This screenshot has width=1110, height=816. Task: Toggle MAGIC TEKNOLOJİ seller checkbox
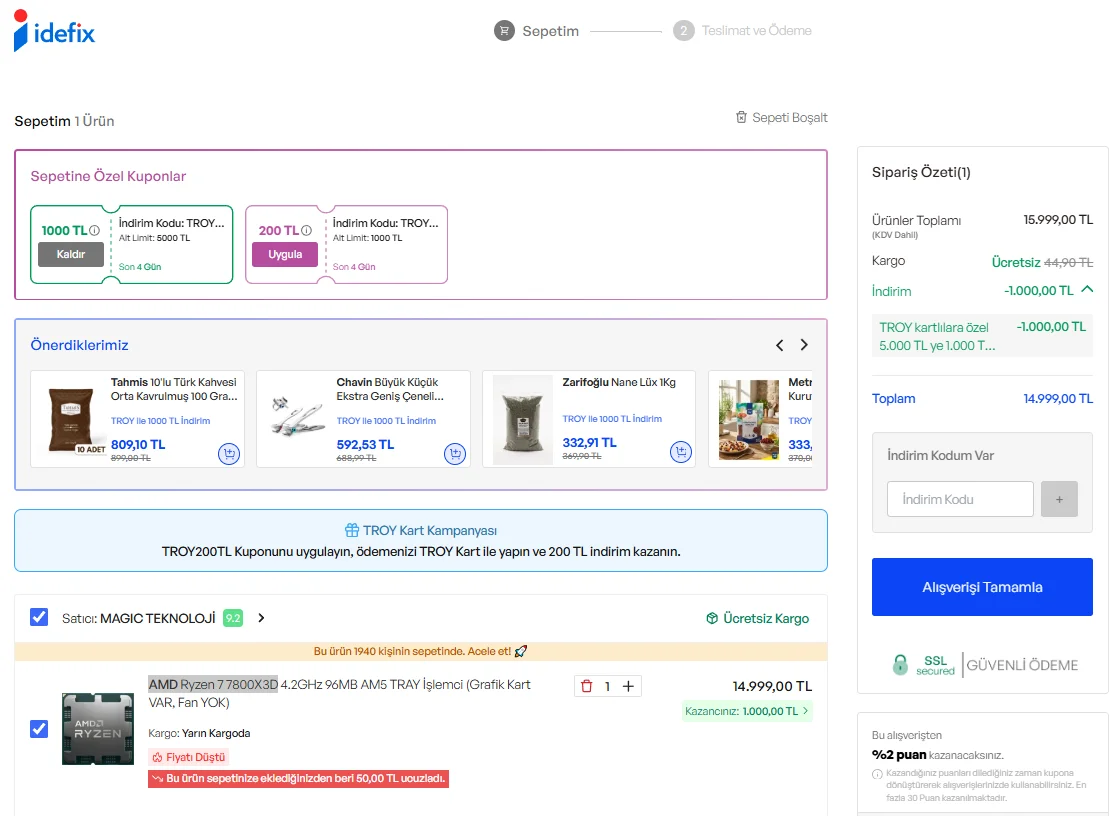39,617
